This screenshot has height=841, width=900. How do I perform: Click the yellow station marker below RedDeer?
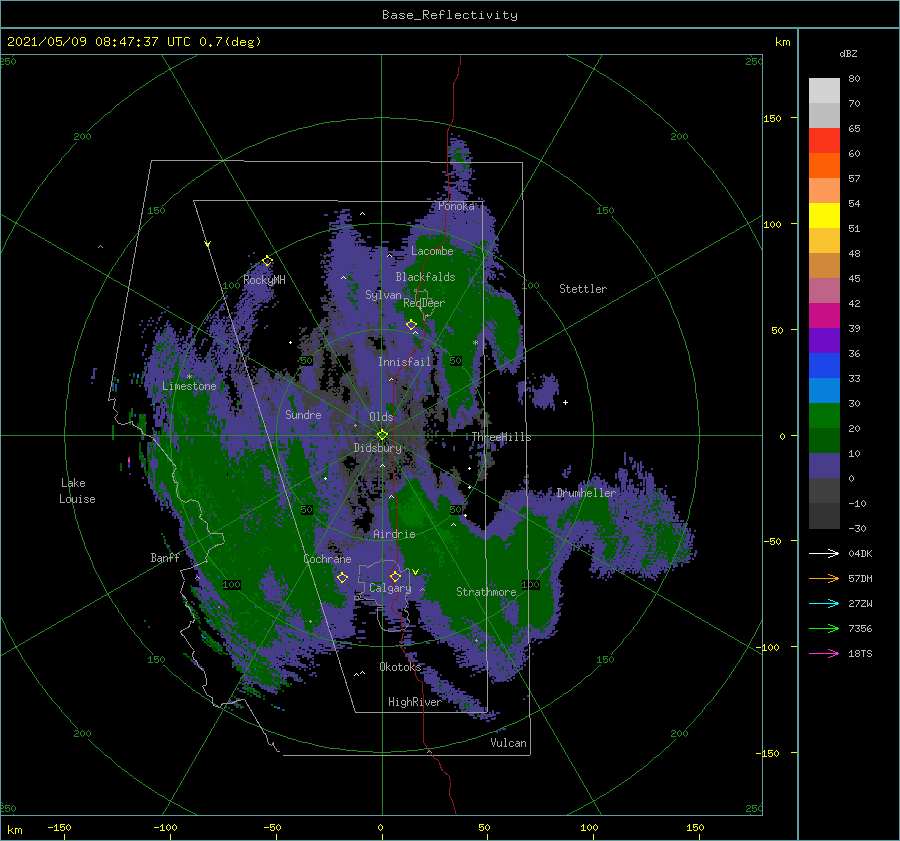pos(411,325)
